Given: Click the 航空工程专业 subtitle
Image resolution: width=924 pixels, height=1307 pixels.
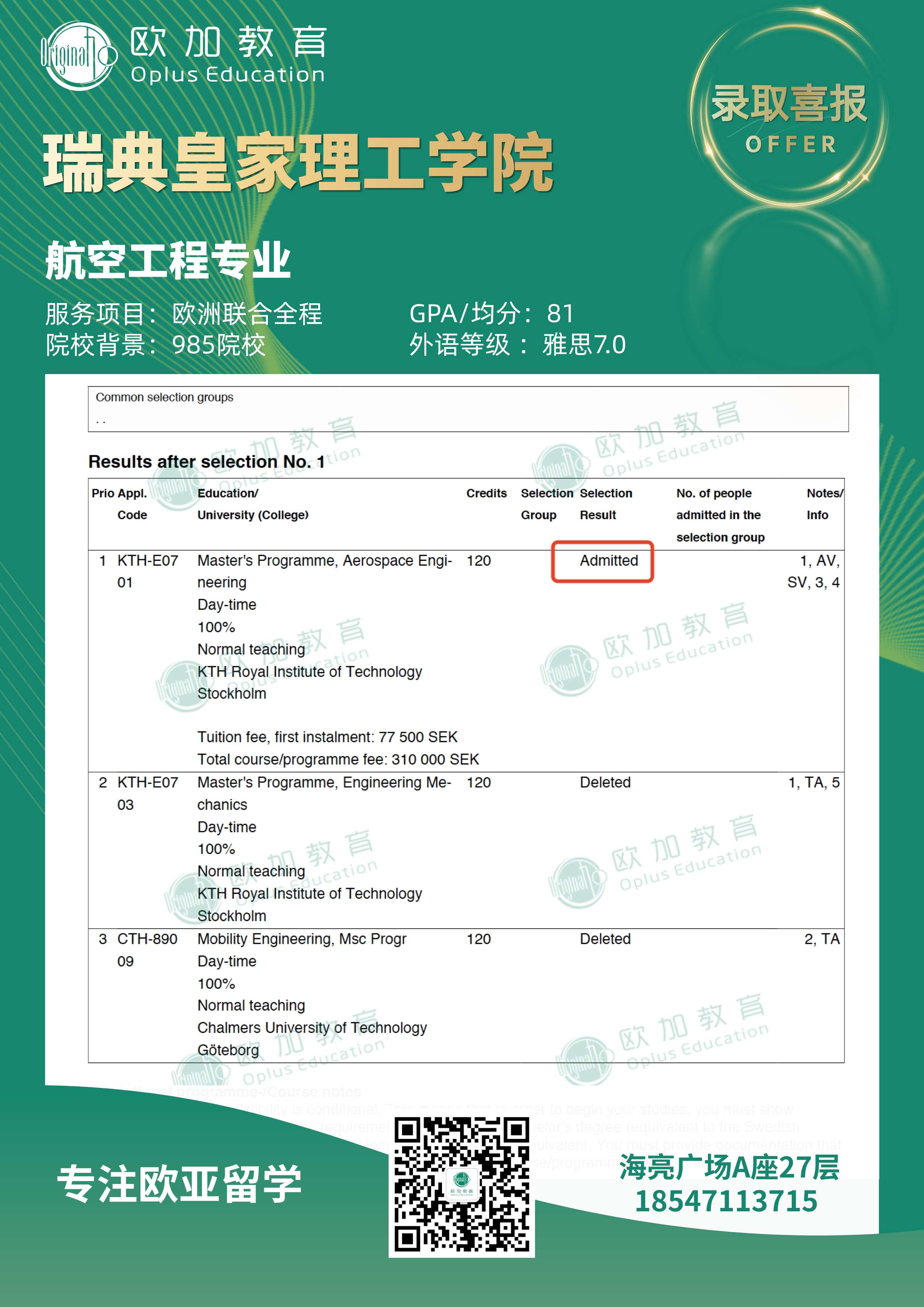Looking at the screenshot, I should click(x=168, y=260).
